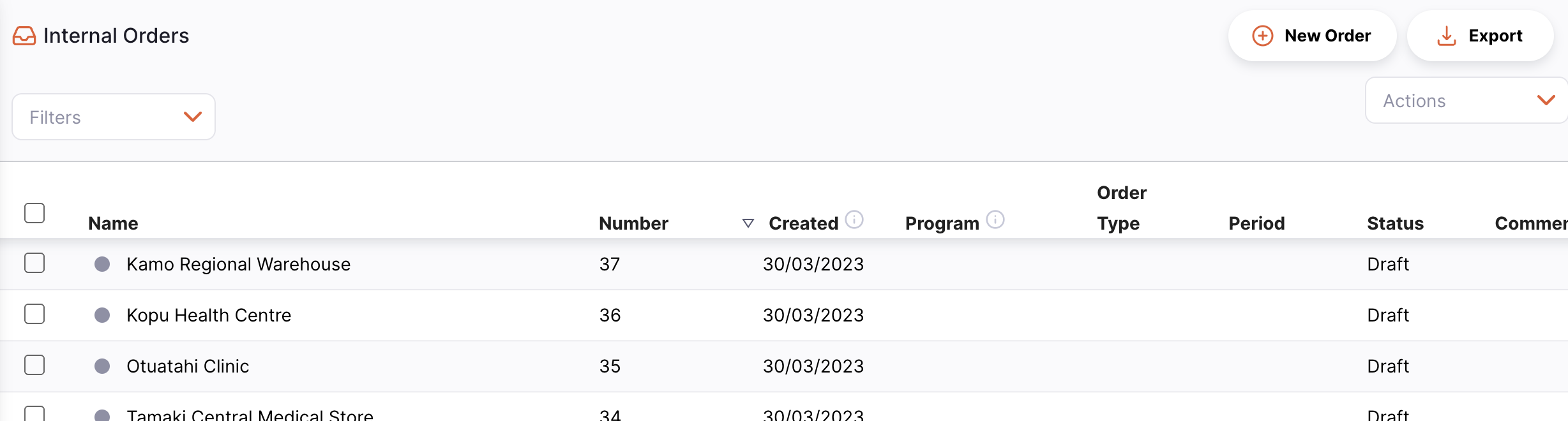Screen dimensions: 1568x421
Task: Toggle the select-all checkbox in table header
Action: 34,213
